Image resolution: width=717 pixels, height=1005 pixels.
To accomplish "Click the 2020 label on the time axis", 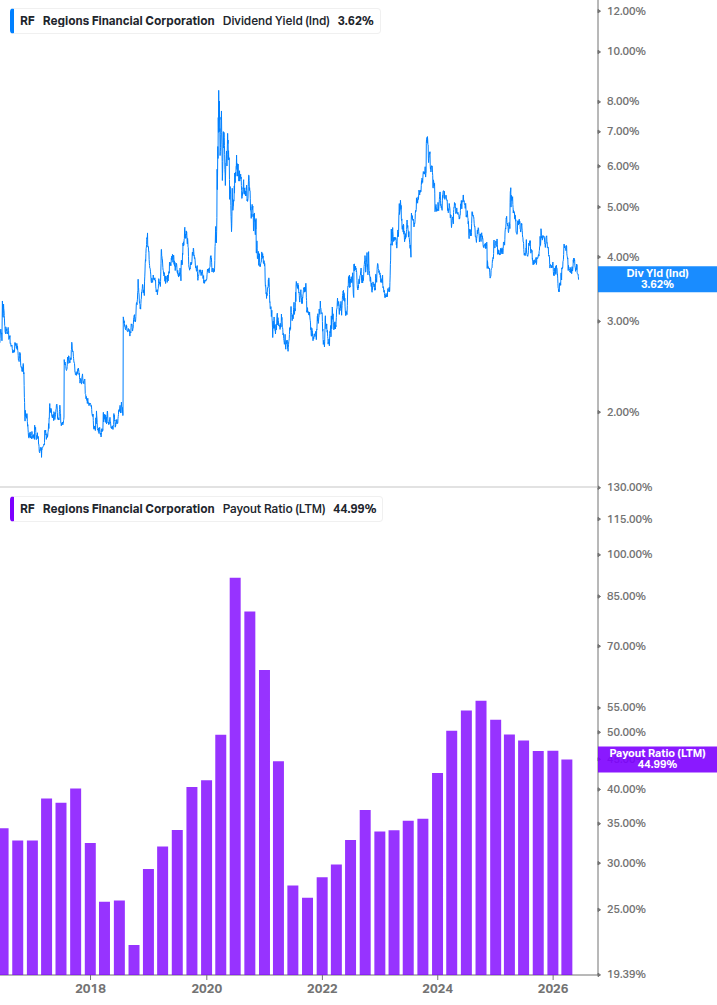I will [206, 988].
